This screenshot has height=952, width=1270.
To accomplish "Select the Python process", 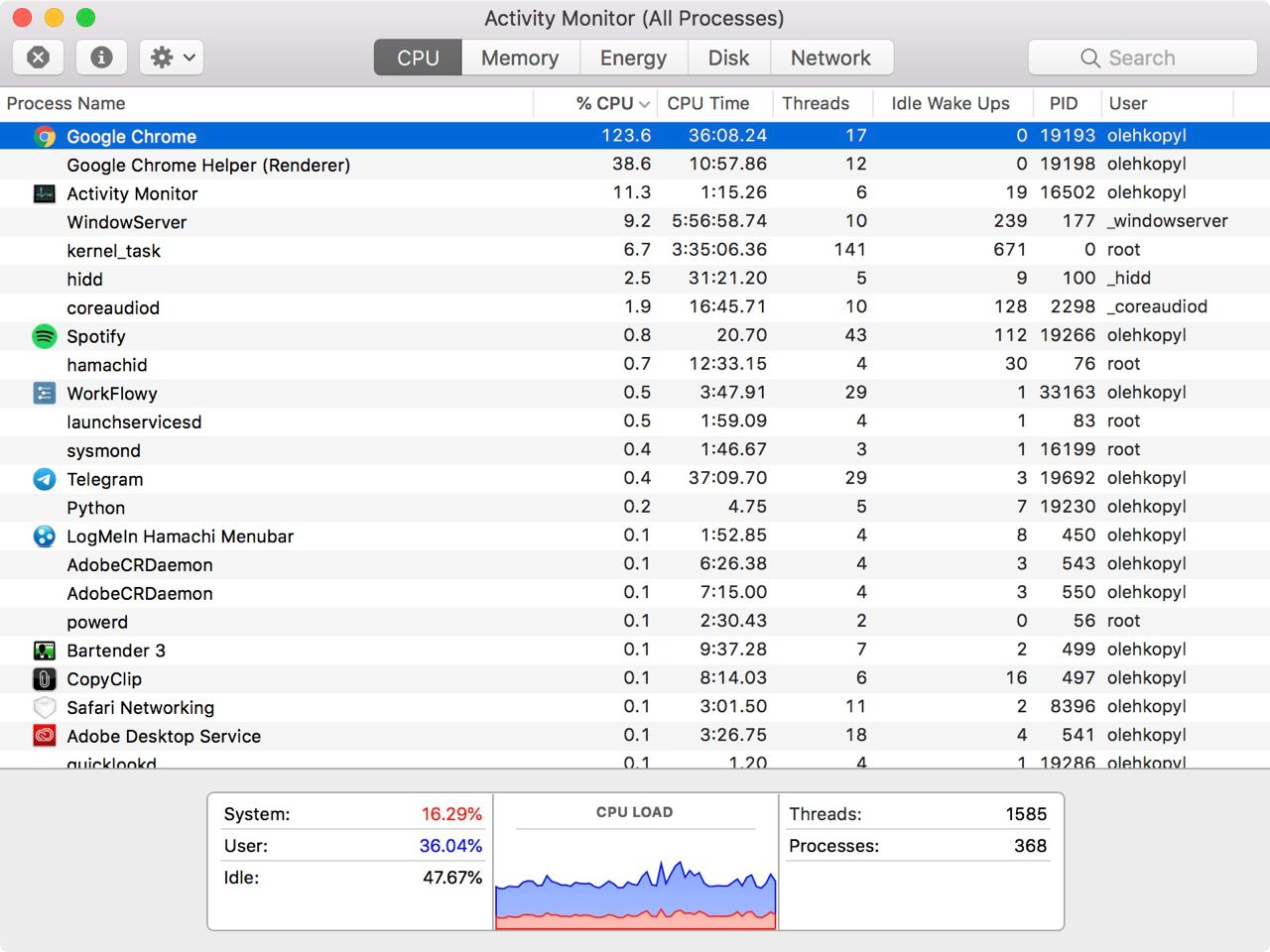I will point(635,508).
